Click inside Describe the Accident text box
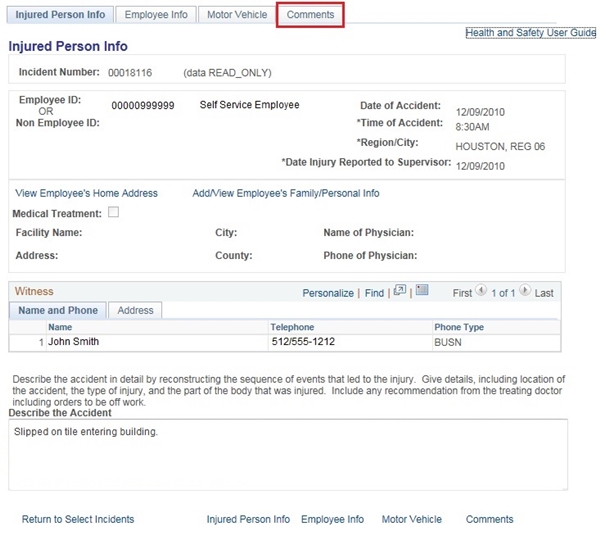This screenshot has width=600, height=535. click(287, 453)
